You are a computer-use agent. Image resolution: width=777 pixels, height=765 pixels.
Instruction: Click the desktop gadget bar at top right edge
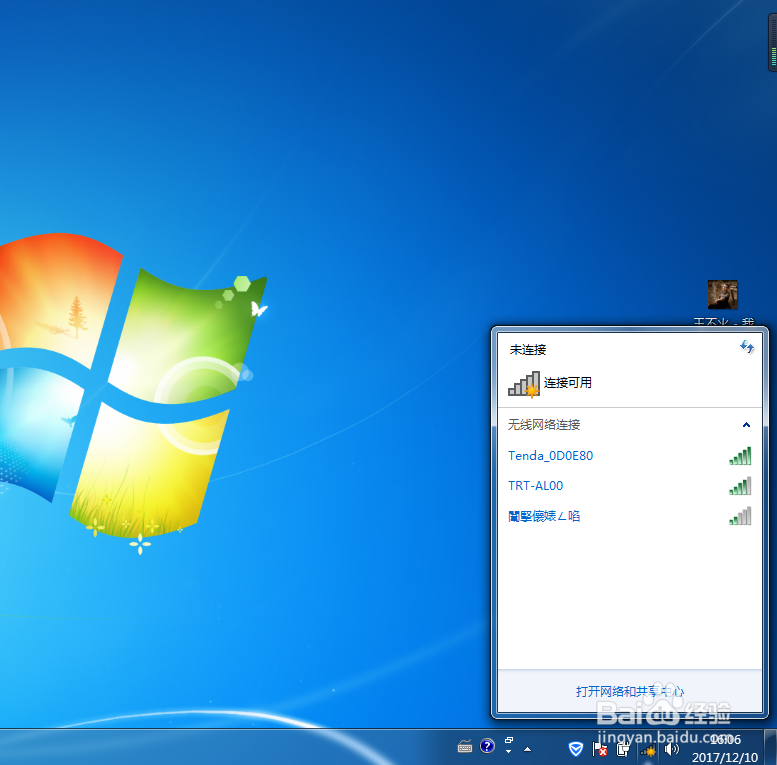coord(773,43)
